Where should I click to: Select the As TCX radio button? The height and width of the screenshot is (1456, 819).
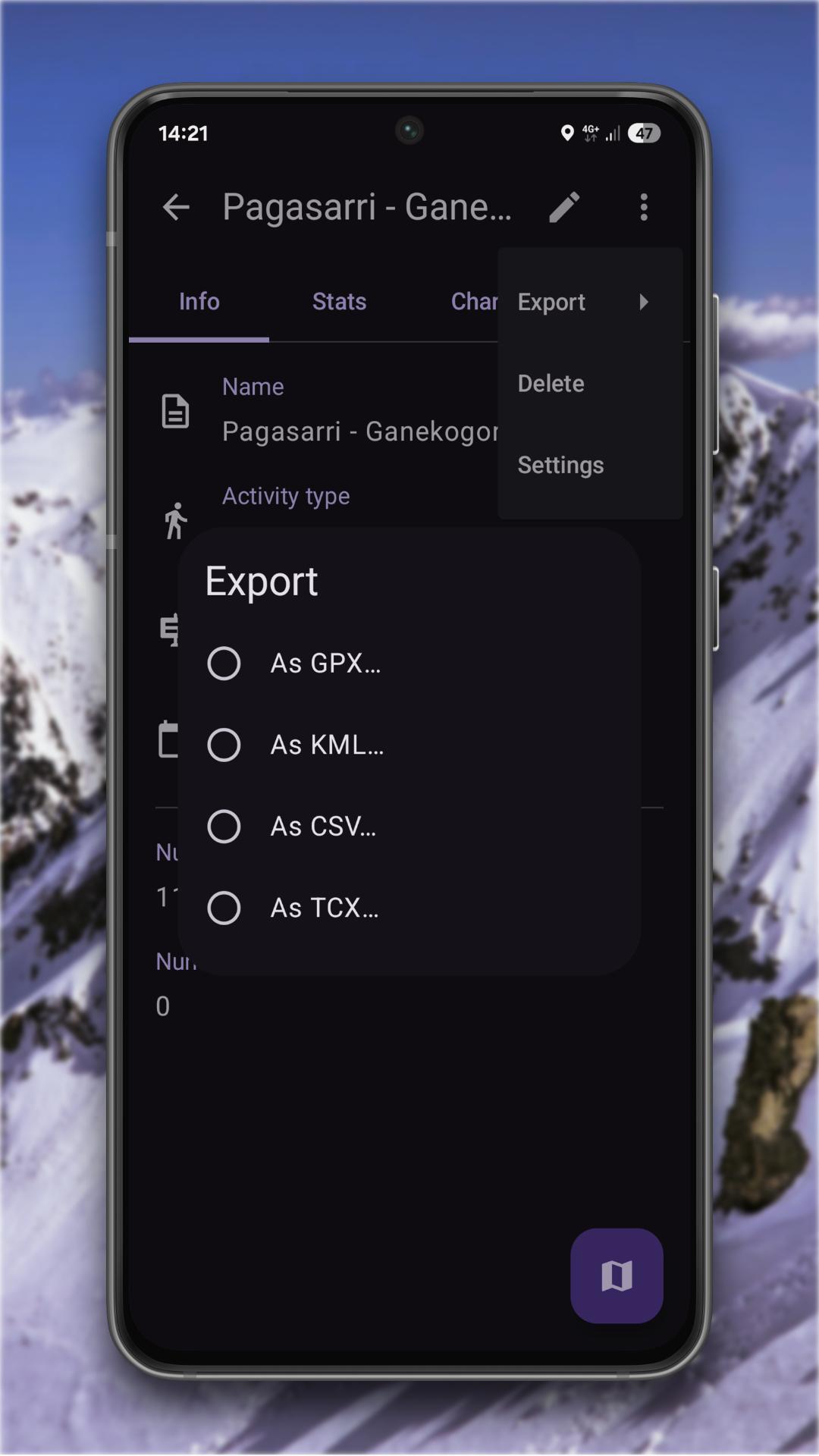224,908
